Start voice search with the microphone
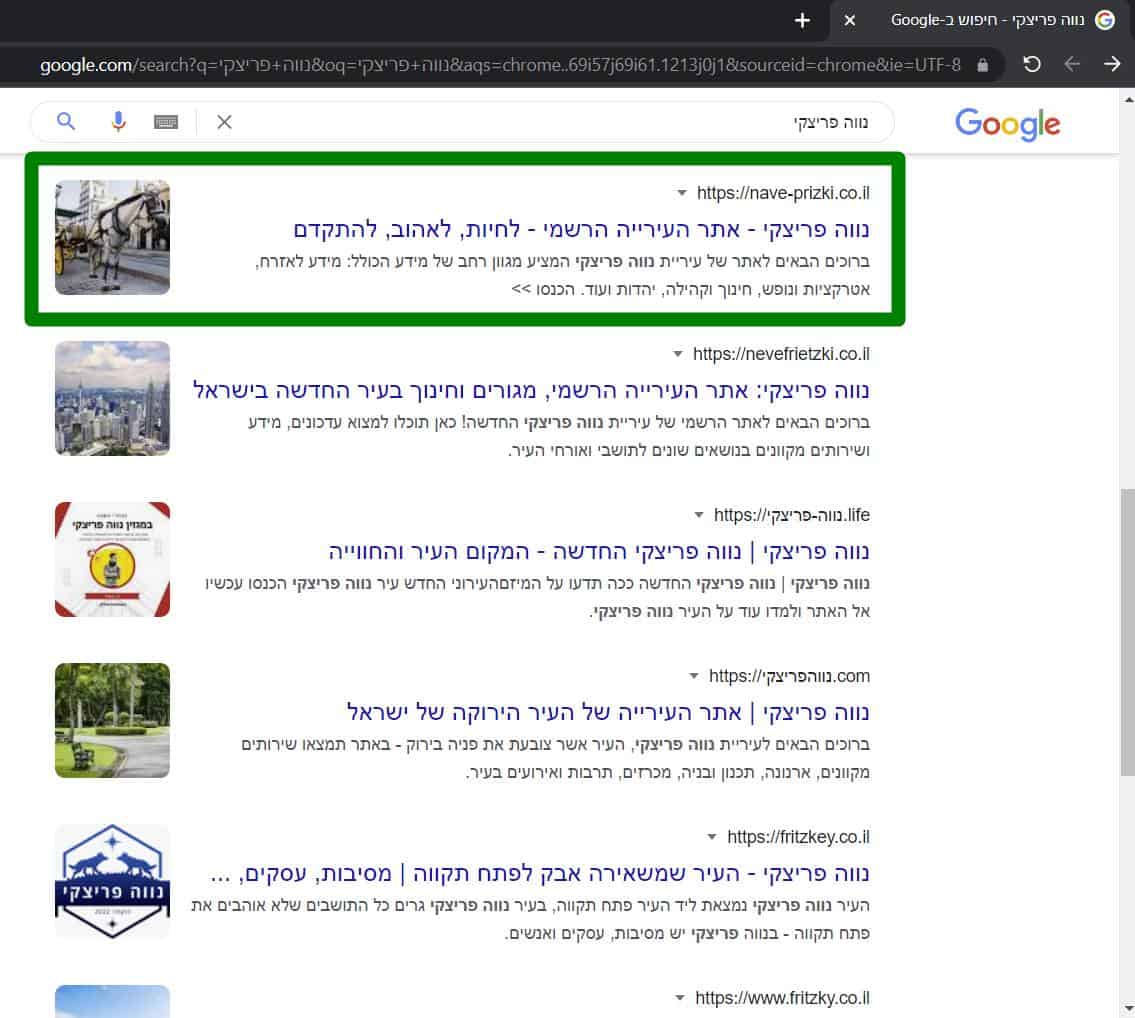This screenshot has height=1018, width=1135. pyautogui.click(x=118, y=122)
